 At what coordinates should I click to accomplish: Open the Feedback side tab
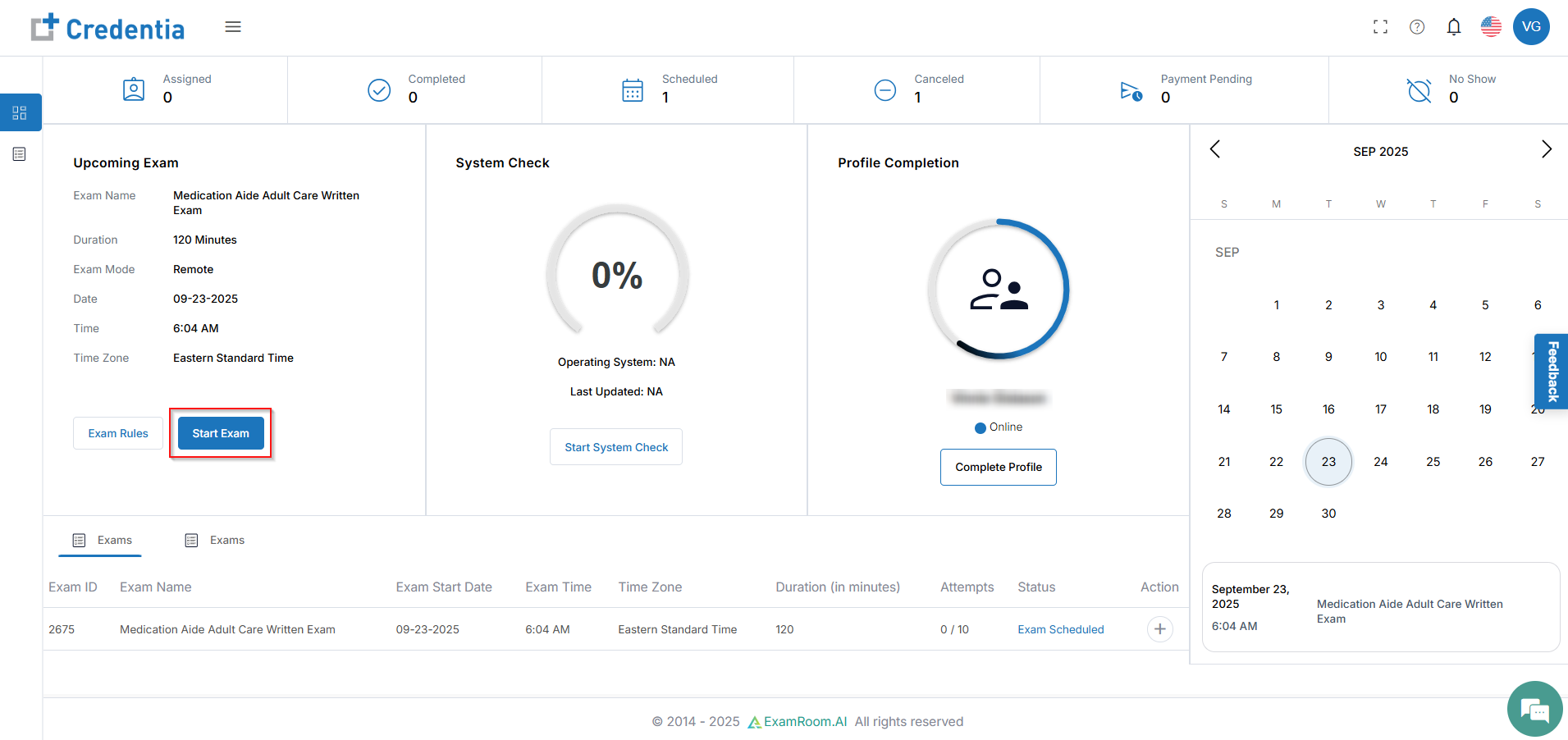pyautogui.click(x=1552, y=372)
